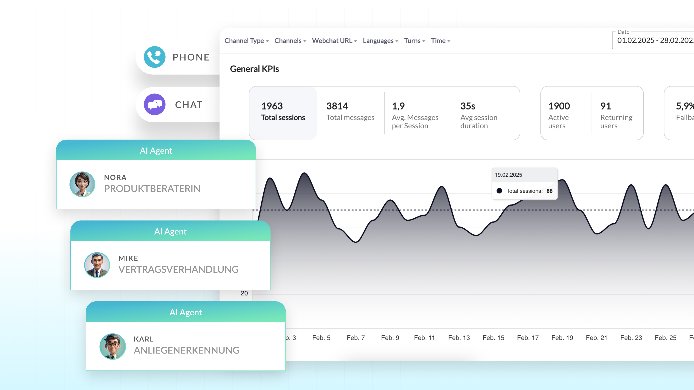Click the purple chat bubble icon

[x=154, y=104]
